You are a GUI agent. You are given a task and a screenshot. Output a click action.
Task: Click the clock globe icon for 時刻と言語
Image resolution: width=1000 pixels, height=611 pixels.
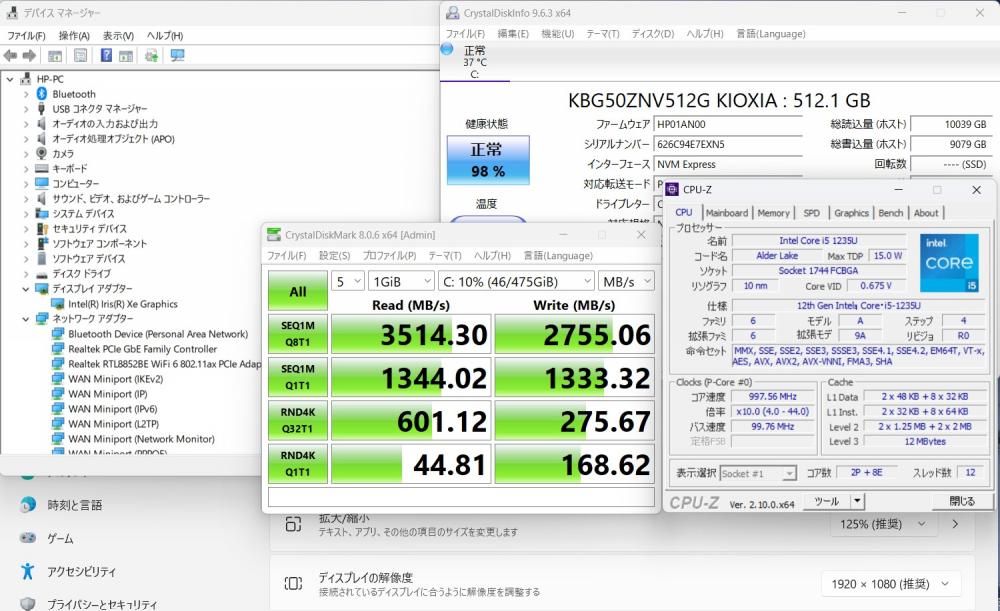(28, 505)
